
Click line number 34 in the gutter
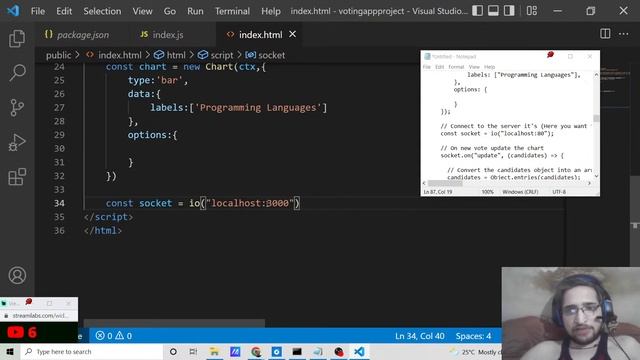[59, 203]
